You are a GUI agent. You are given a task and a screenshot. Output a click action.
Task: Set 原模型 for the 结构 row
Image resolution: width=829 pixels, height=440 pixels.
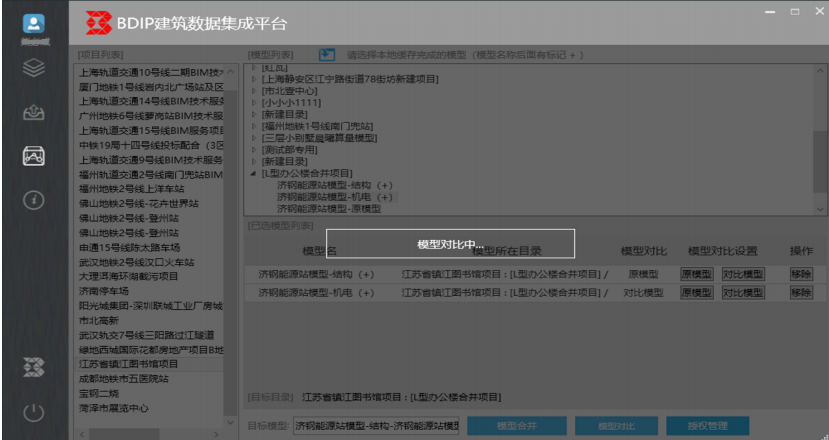click(x=696, y=274)
